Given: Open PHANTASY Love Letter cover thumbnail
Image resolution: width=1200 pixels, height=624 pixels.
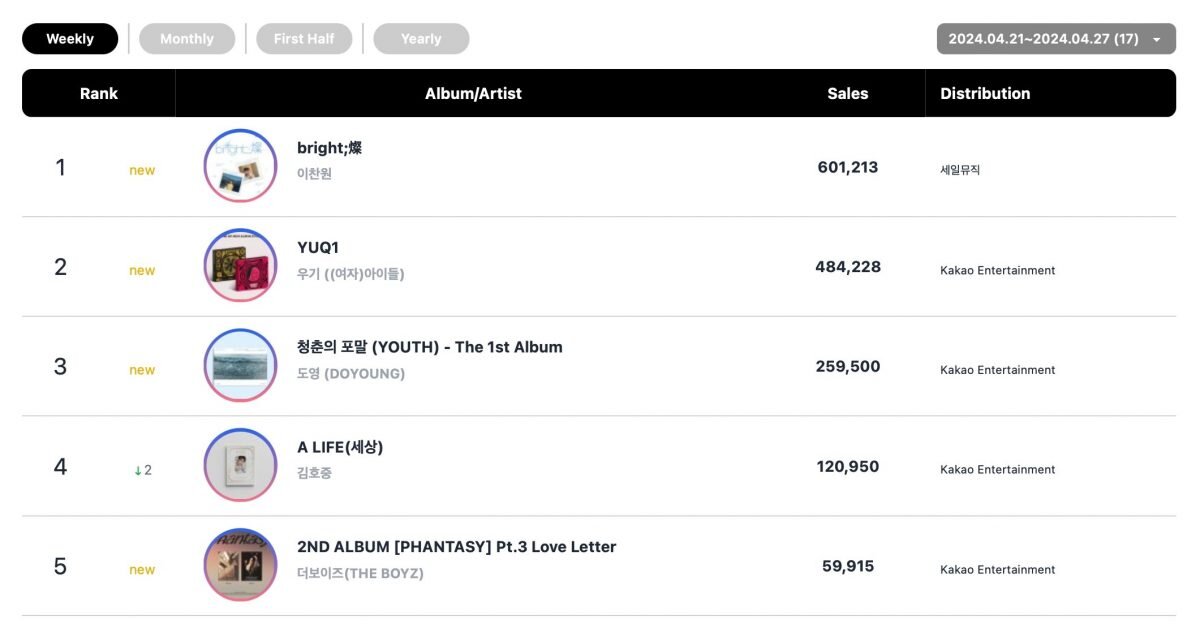Looking at the screenshot, I should [240, 566].
